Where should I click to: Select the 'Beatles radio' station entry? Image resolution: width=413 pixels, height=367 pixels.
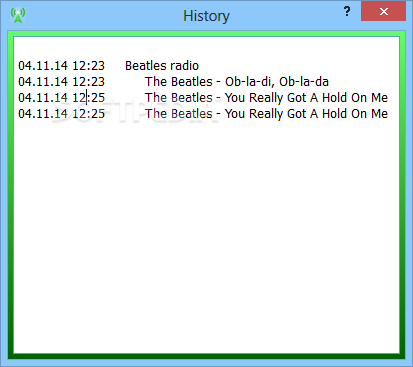tap(162, 66)
